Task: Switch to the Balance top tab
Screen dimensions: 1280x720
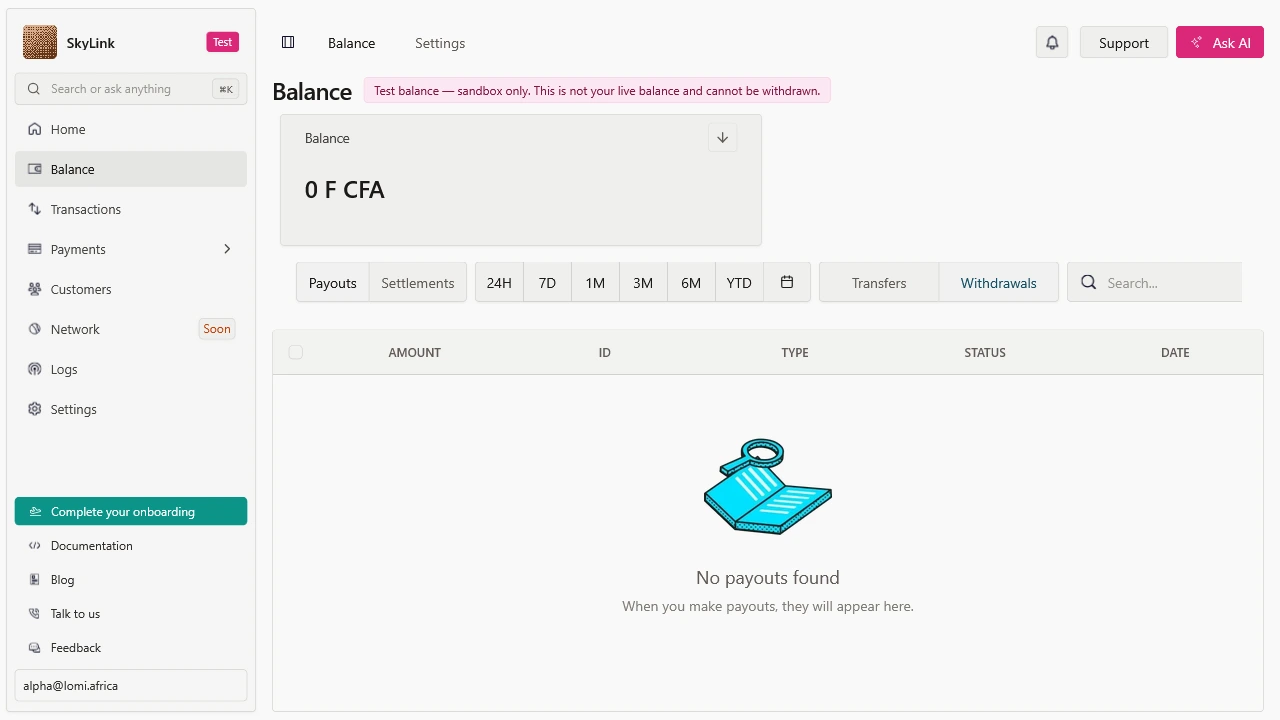Action: point(352,43)
